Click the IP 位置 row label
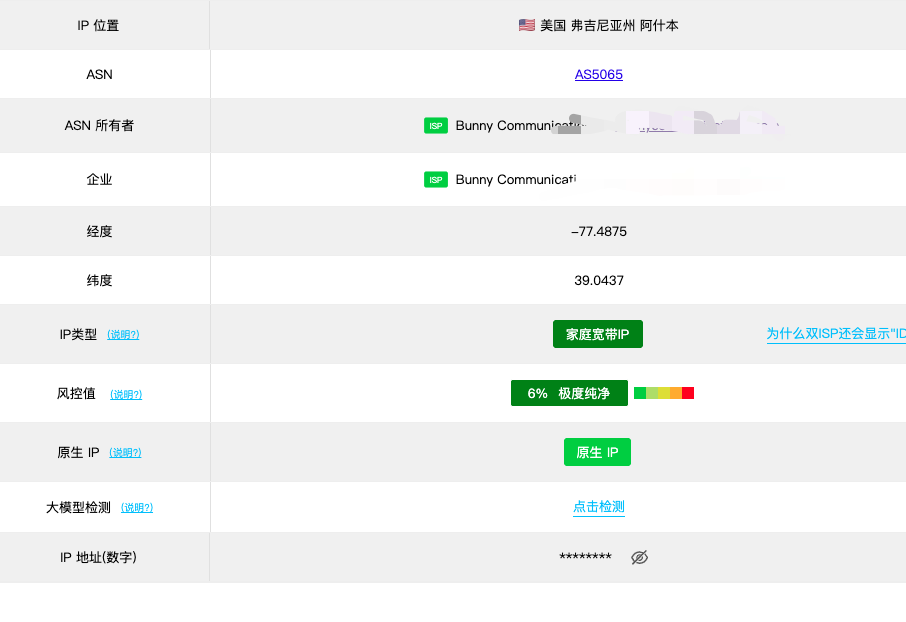This screenshot has height=622, width=906. [98, 25]
